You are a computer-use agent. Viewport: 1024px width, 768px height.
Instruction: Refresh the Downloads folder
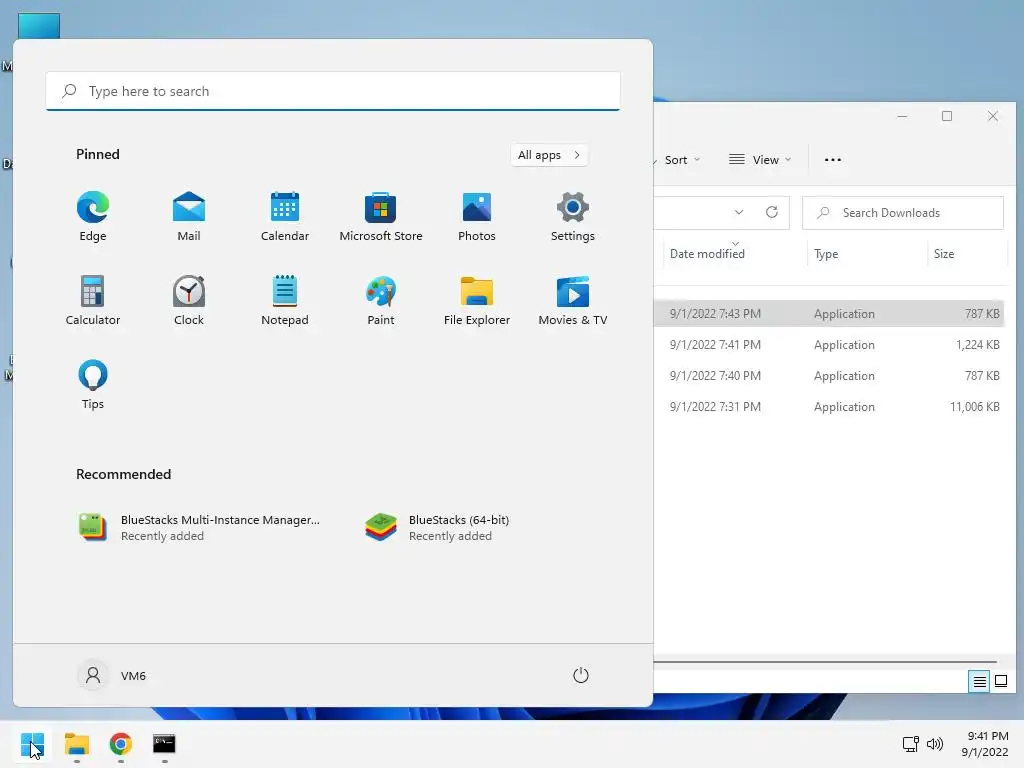772,212
